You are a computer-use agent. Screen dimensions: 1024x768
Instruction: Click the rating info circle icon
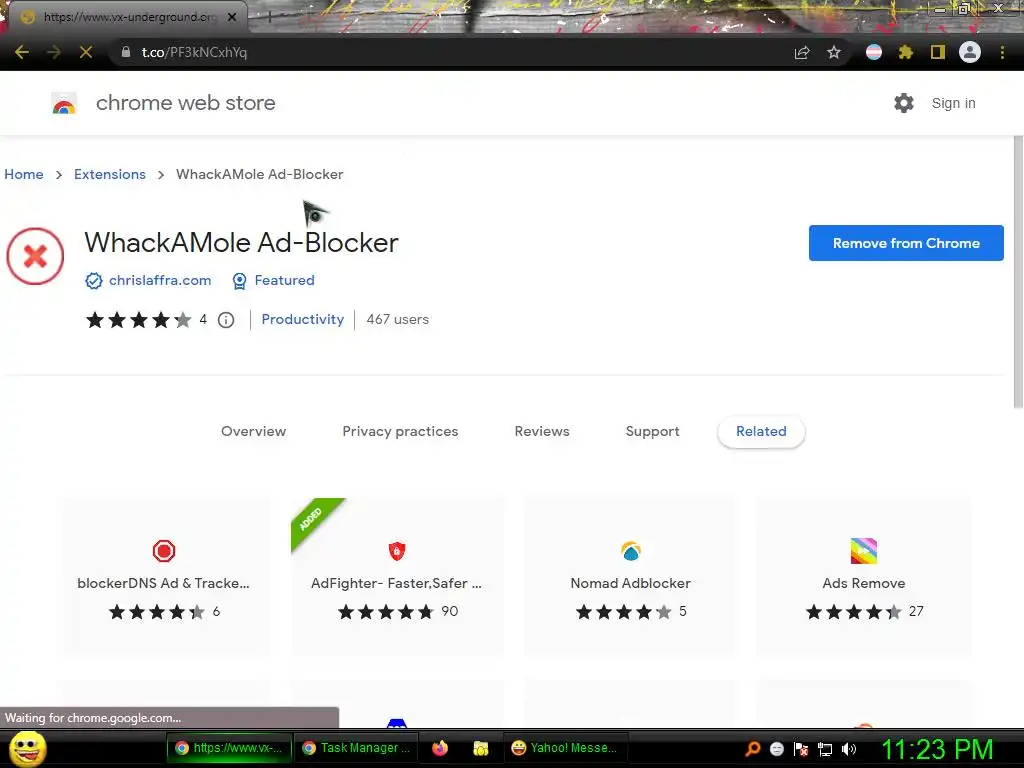[x=226, y=320]
